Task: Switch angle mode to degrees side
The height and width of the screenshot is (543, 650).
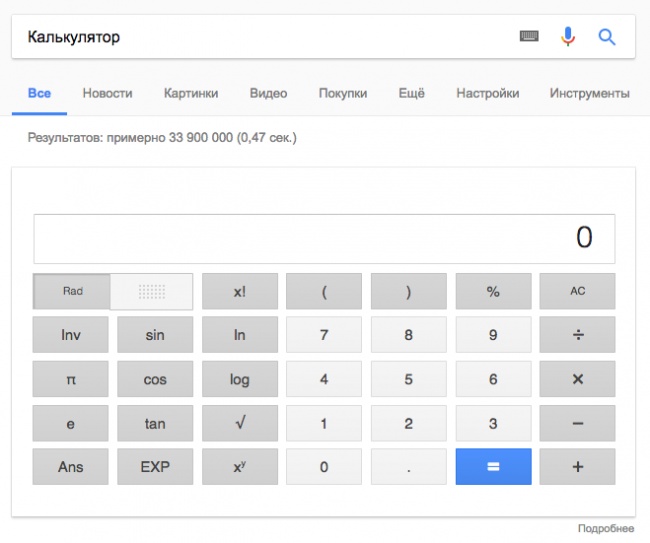Action: tap(151, 291)
